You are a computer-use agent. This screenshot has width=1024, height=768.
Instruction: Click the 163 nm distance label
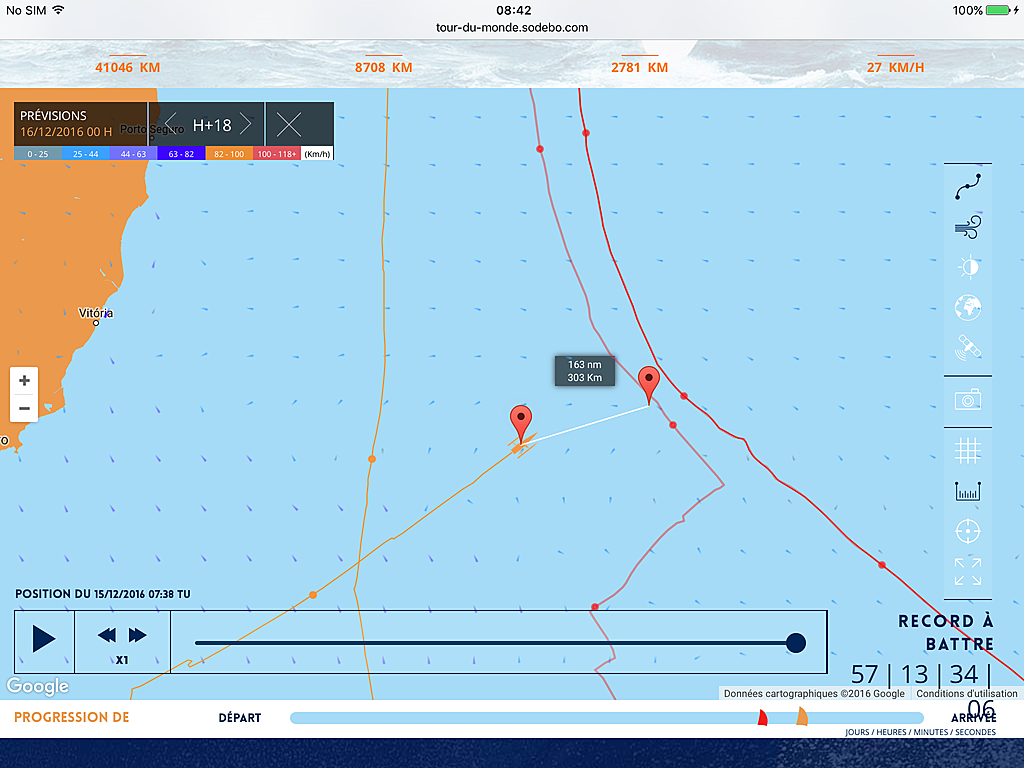point(584,371)
